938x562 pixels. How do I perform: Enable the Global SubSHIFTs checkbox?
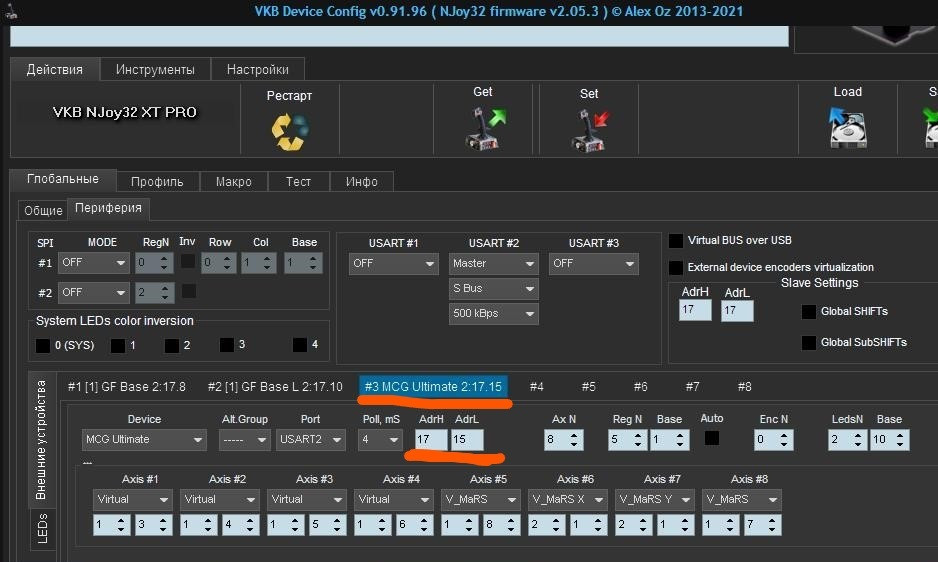coord(809,343)
